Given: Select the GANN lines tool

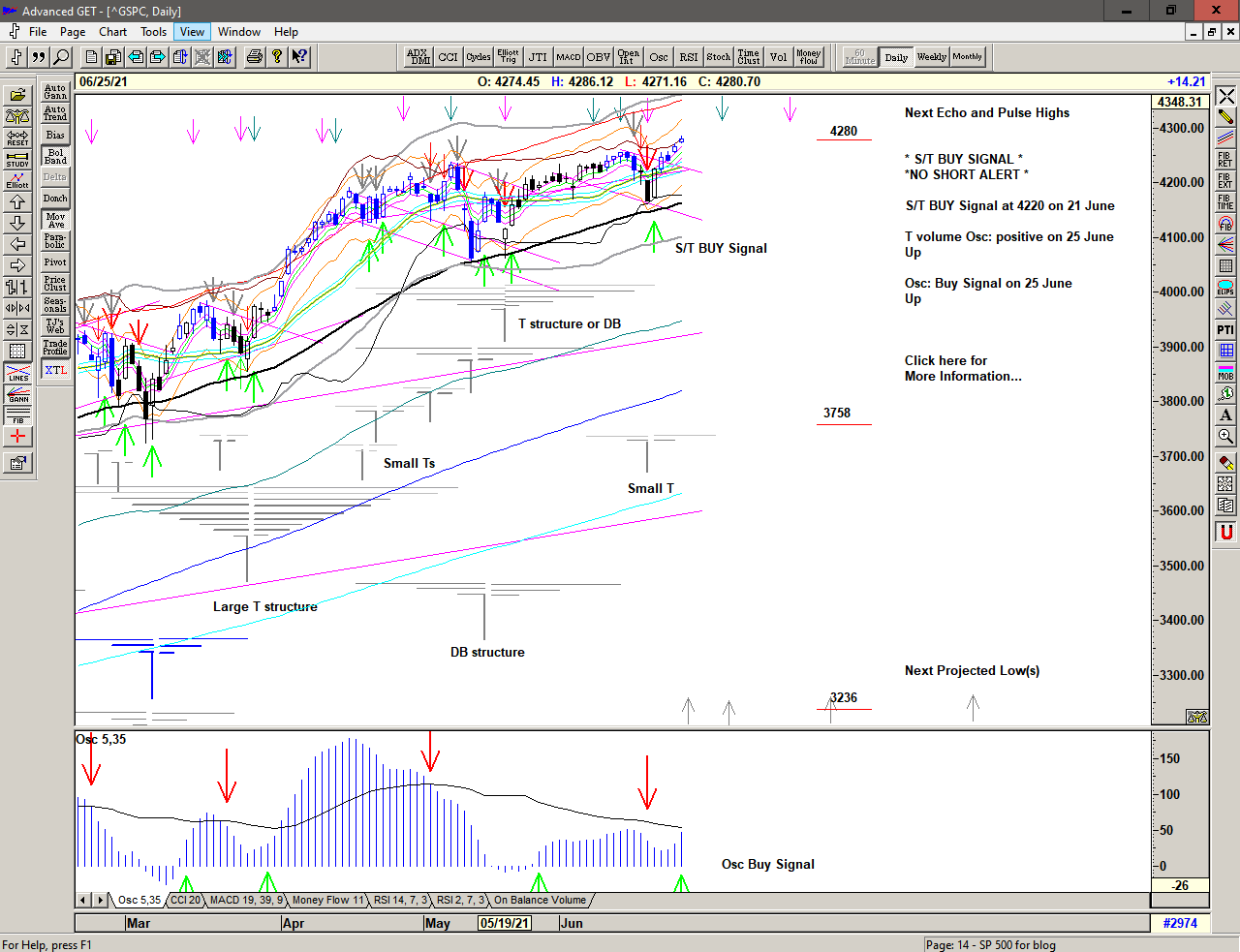Looking at the screenshot, I should 17,394.
